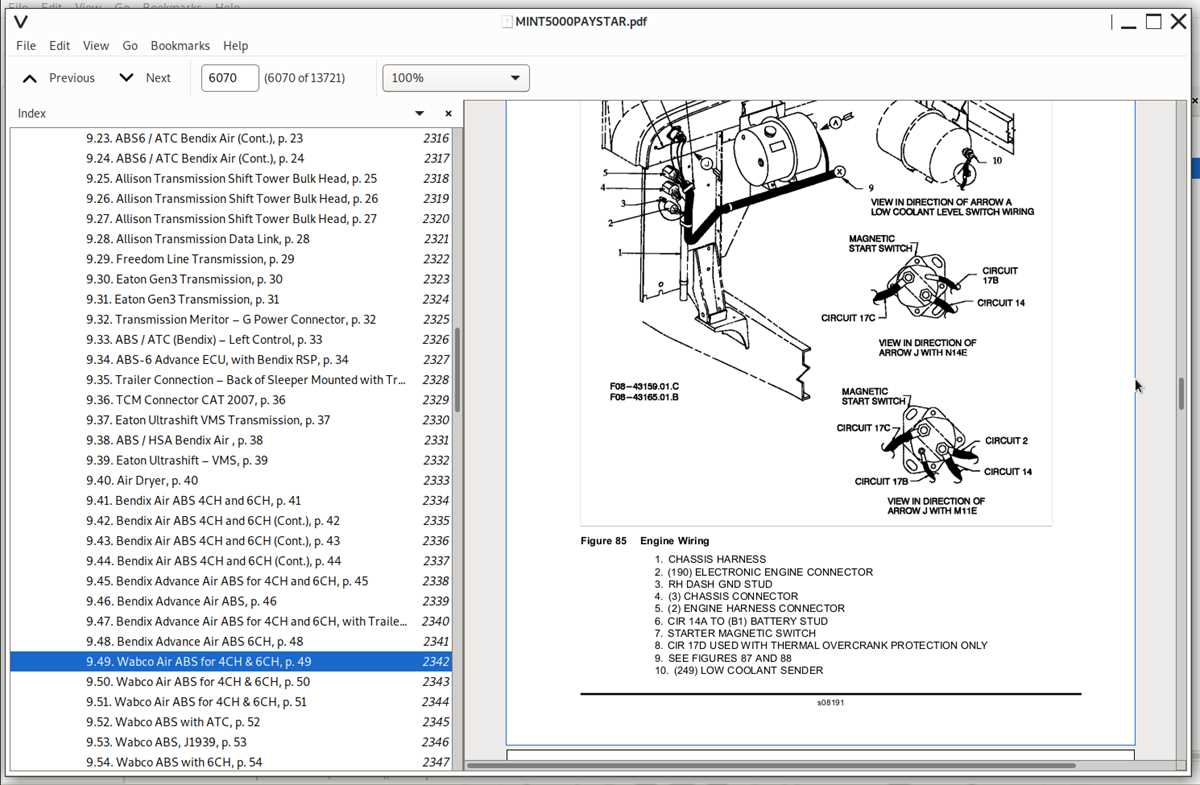Select 9.51 Wabco Air ABS, p. 51
Image resolution: width=1200 pixels, height=785 pixels.
(231, 702)
